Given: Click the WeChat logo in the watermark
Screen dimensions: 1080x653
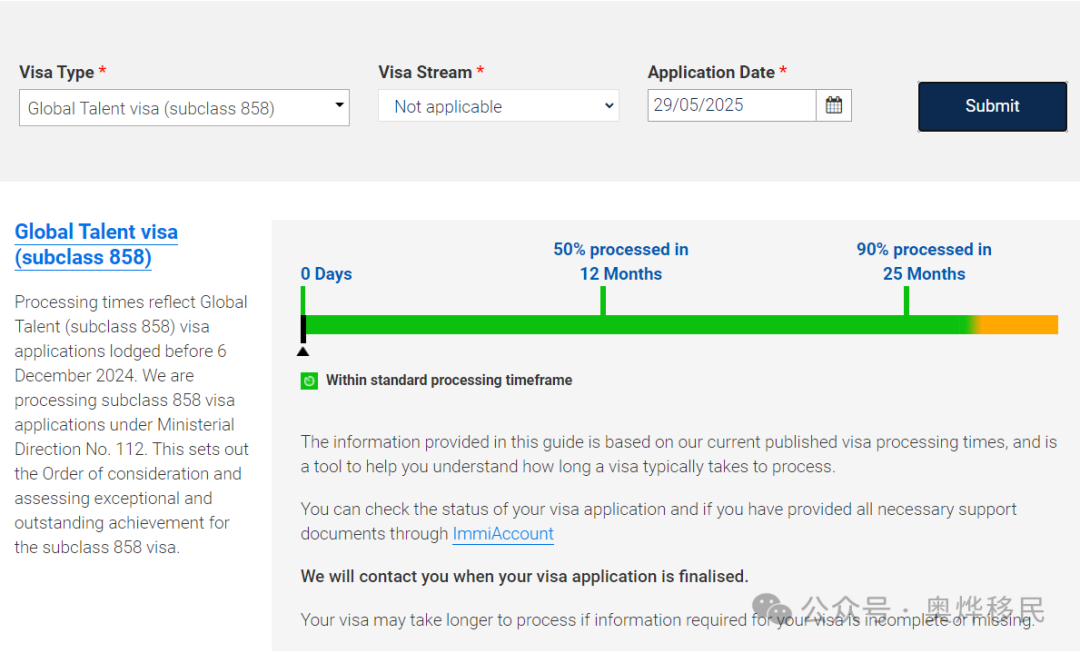Looking at the screenshot, I should pyautogui.click(x=771, y=608).
